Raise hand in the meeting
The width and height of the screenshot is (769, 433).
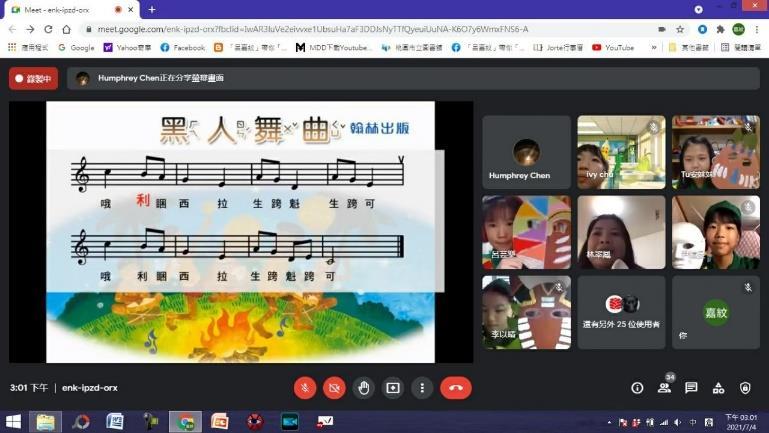pyautogui.click(x=363, y=388)
